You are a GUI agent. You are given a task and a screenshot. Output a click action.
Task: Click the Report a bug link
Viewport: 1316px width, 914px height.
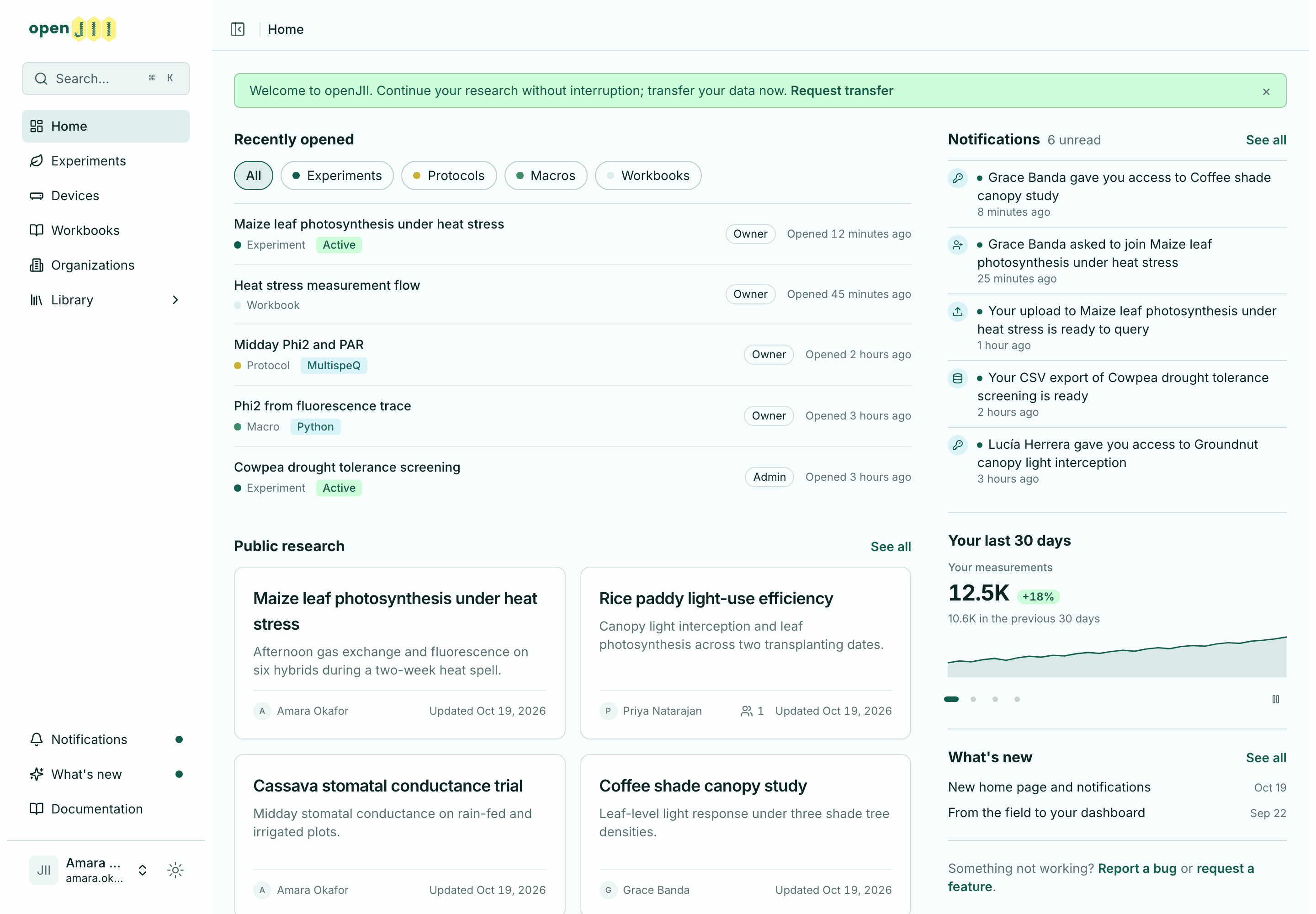[1137, 868]
